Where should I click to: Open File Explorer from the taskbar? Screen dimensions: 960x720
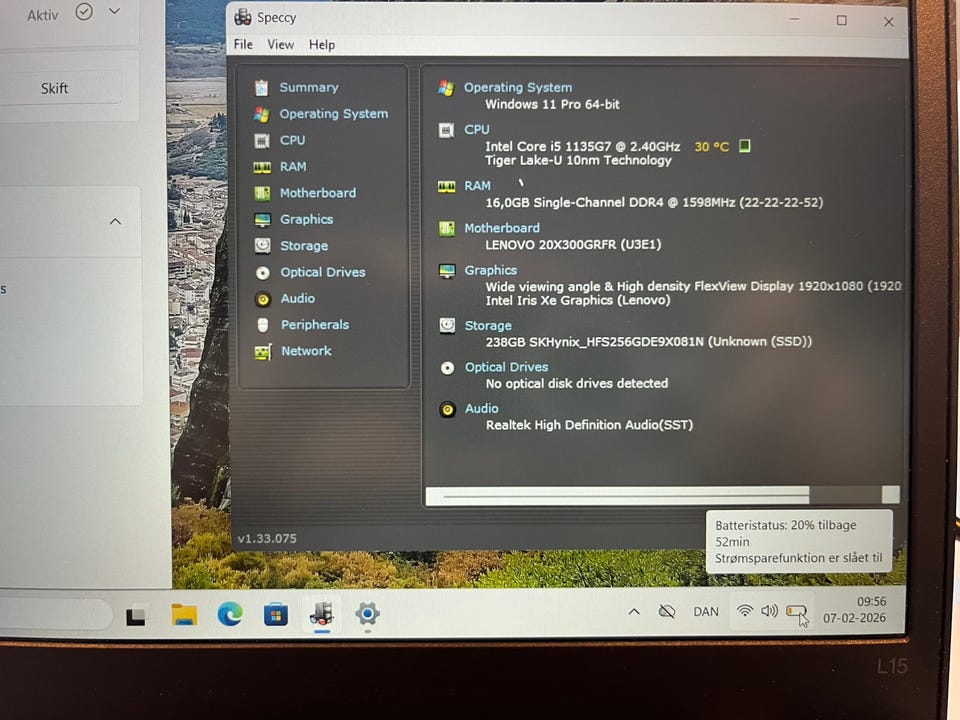(x=184, y=614)
